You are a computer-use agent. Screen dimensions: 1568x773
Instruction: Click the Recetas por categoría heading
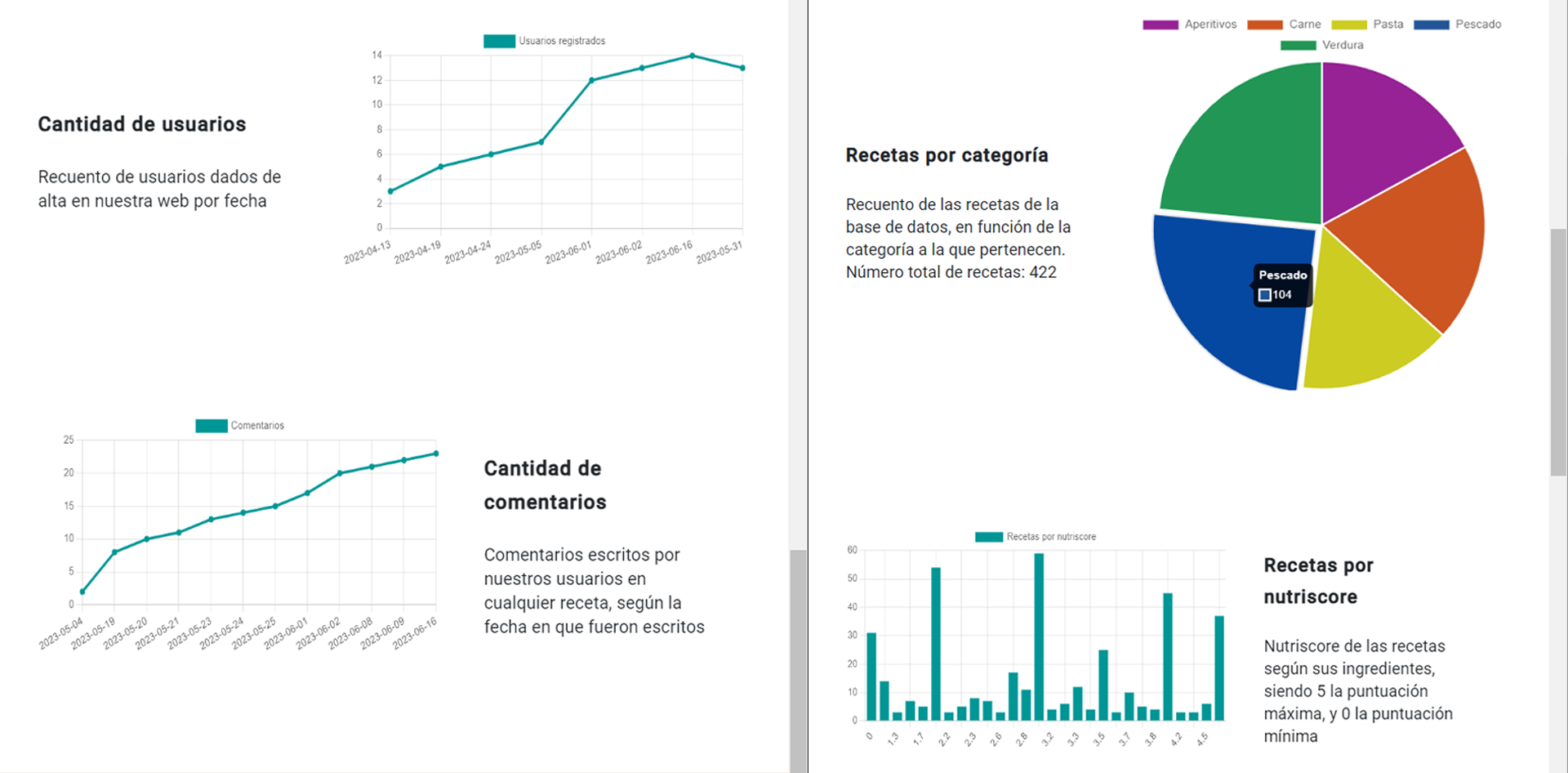(947, 155)
